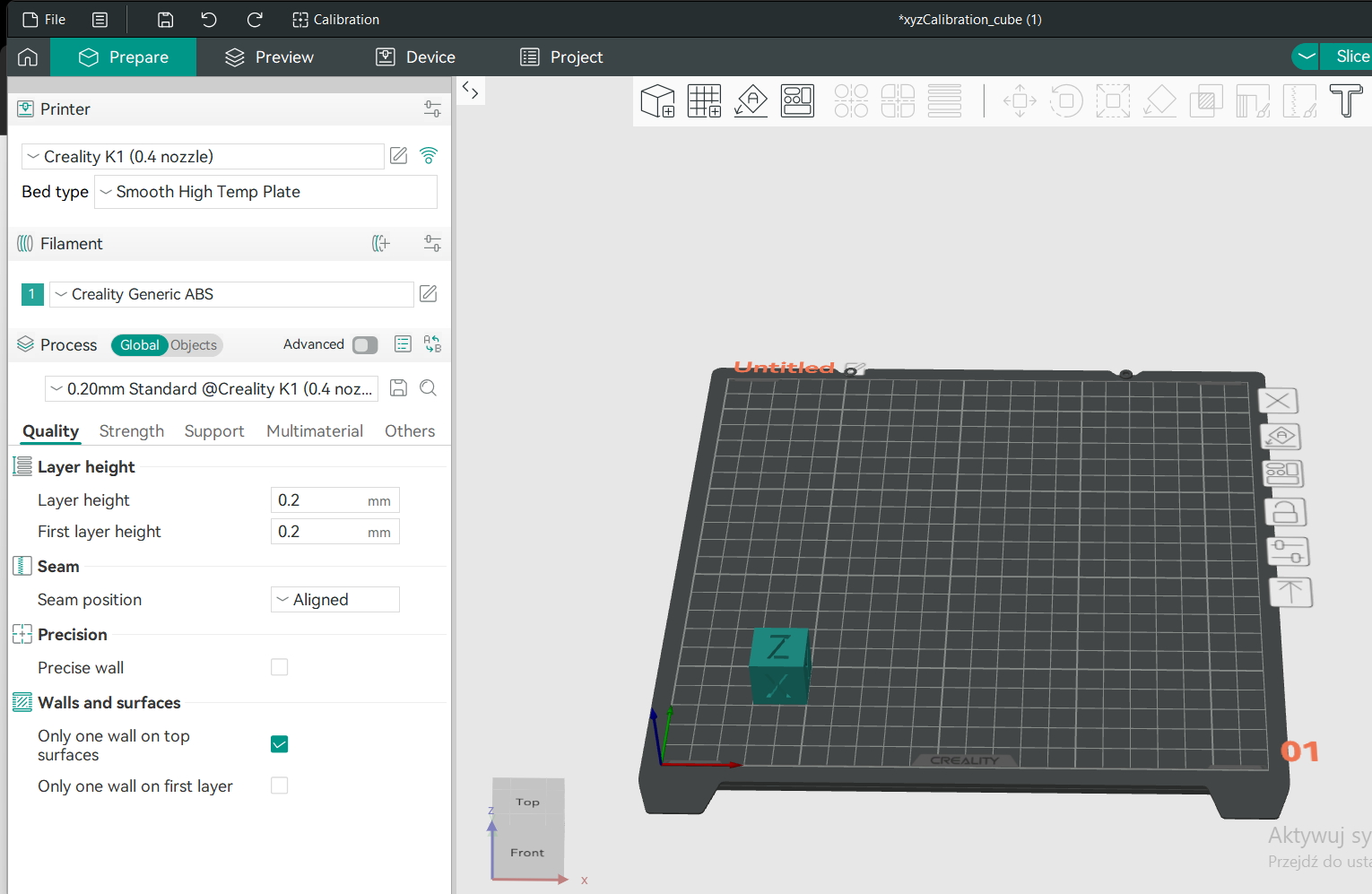Screen dimensions: 1372x894
Task: Check Only one wall on first layer
Action: coord(280,786)
